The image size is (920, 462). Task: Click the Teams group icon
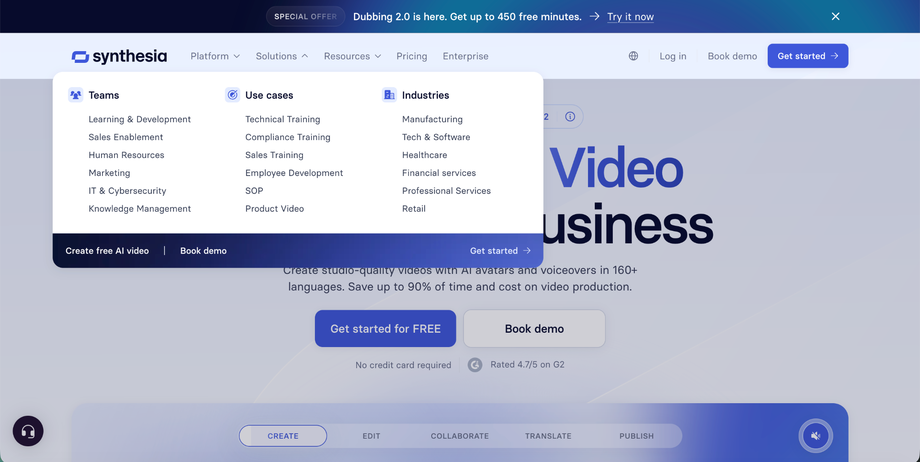pyautogui.click(x=76, y=95)
